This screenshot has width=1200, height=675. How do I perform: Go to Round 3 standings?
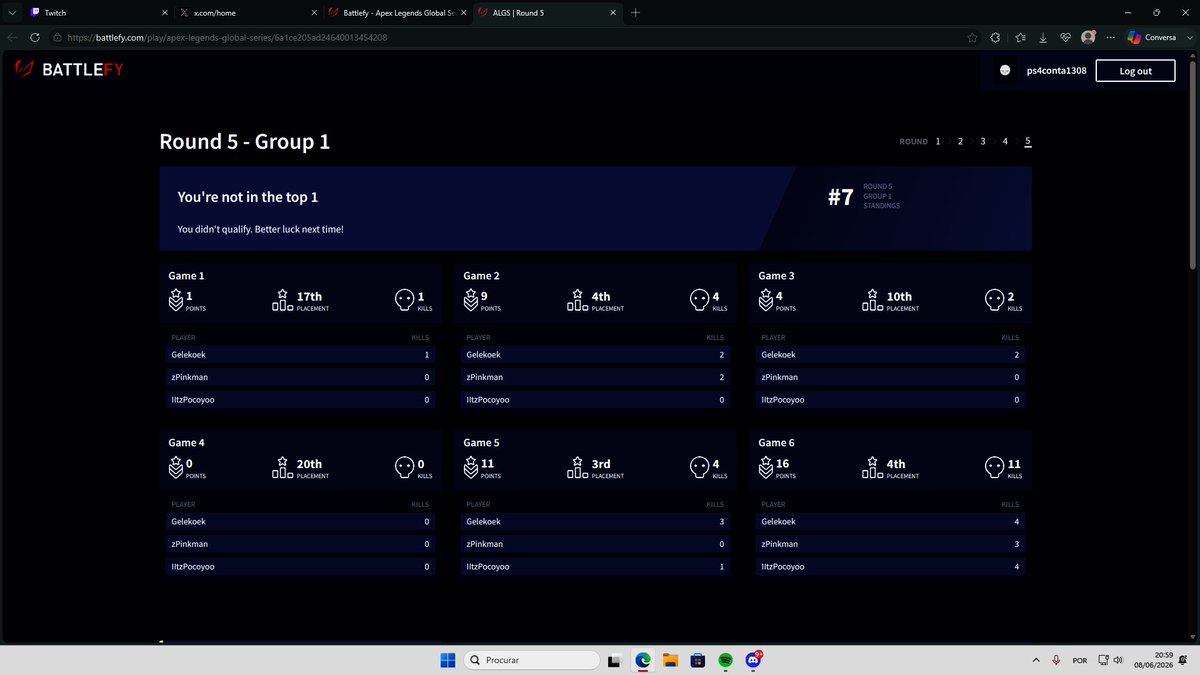[983, 142]
